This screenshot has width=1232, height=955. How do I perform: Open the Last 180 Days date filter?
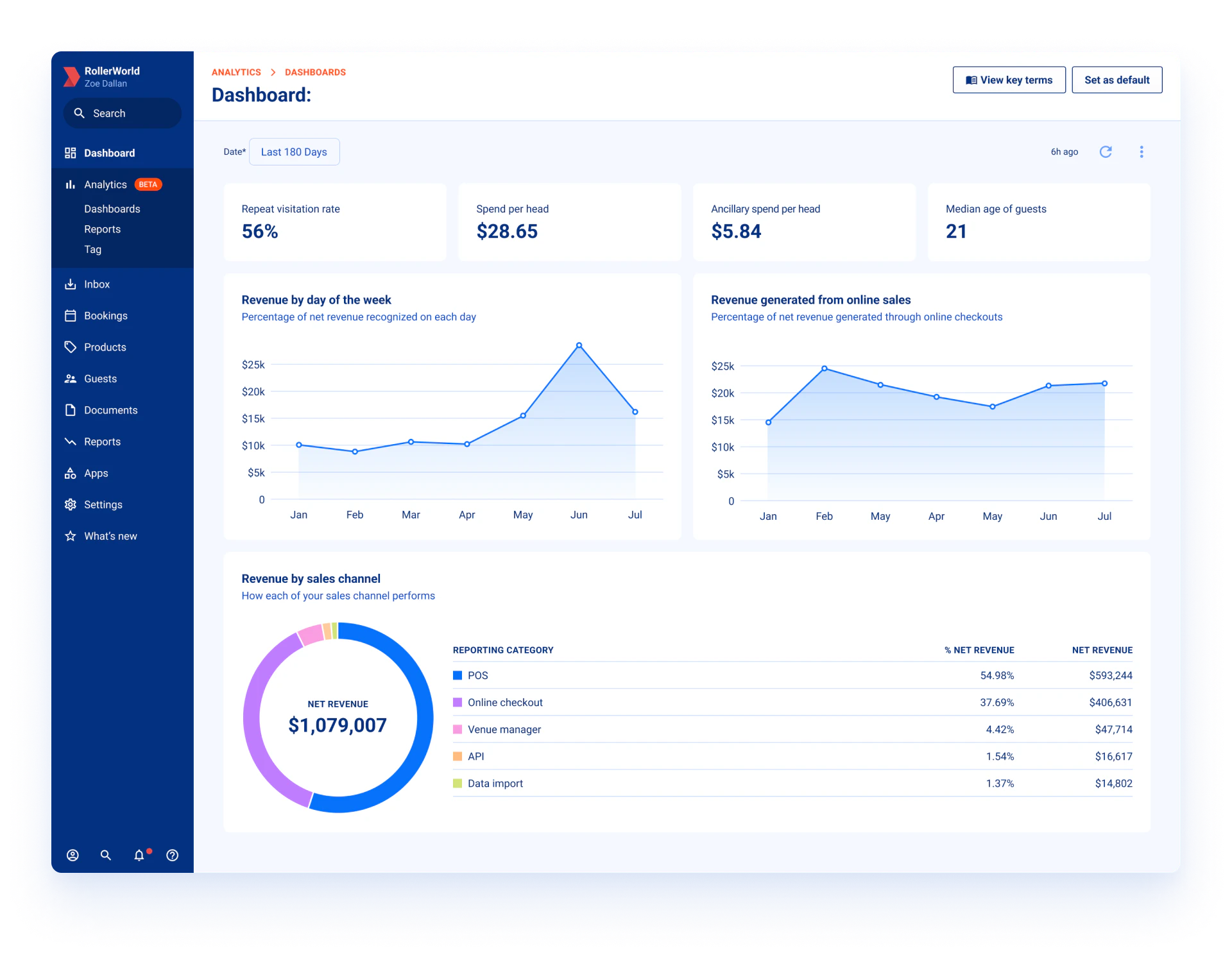tap(294, 152)
